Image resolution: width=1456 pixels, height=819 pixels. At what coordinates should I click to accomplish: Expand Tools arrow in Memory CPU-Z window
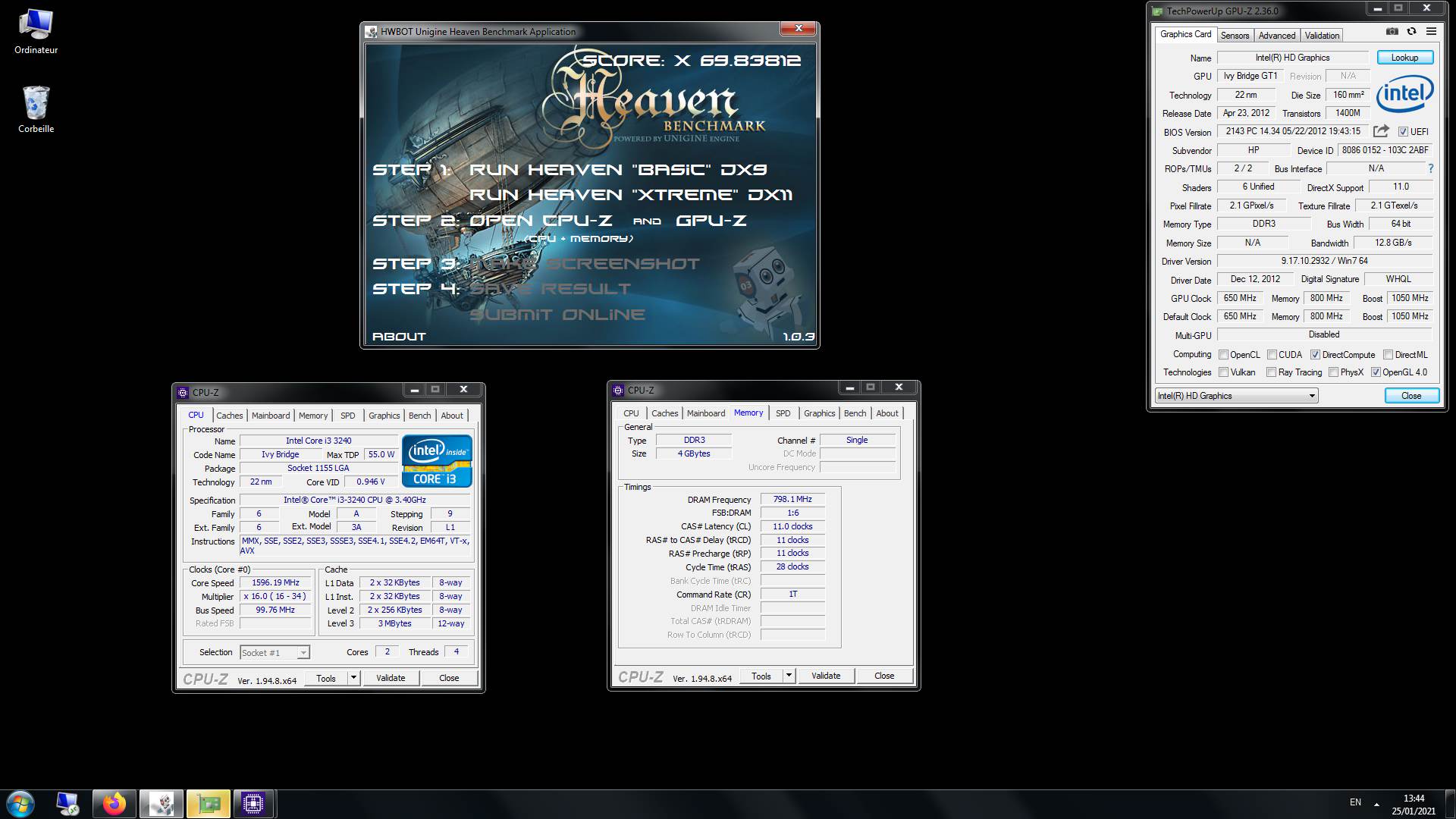point(789,676)
